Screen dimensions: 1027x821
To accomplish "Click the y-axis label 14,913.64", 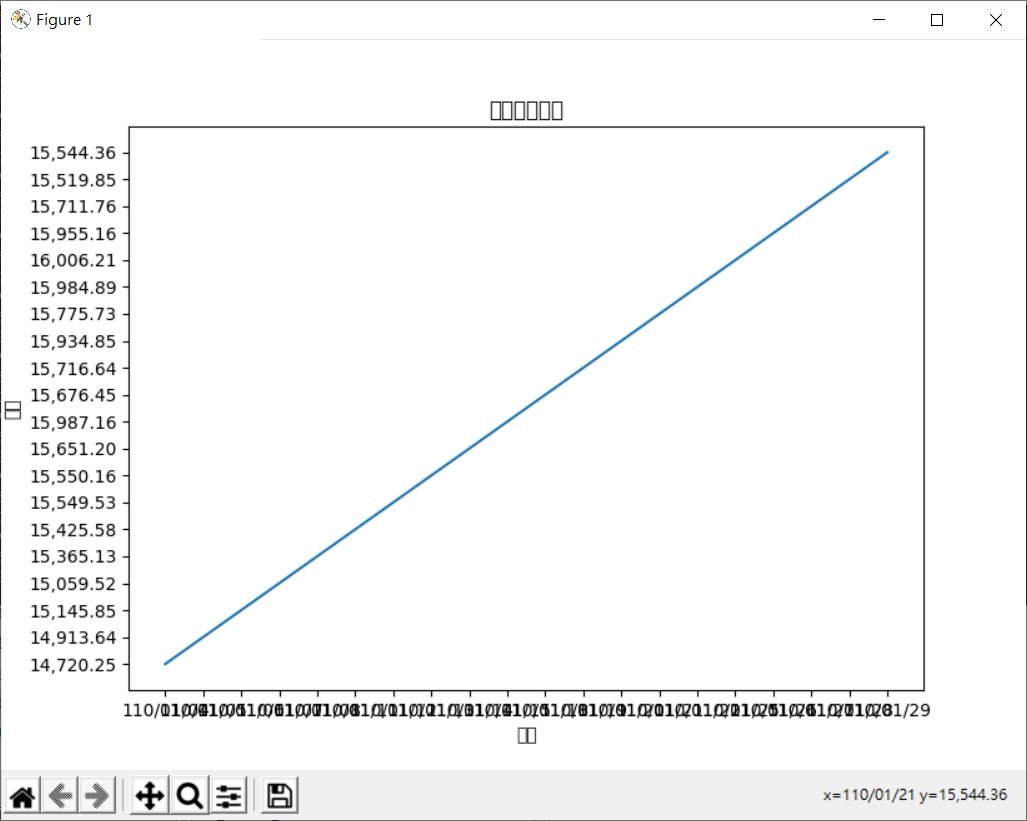I will click(73, 638).
